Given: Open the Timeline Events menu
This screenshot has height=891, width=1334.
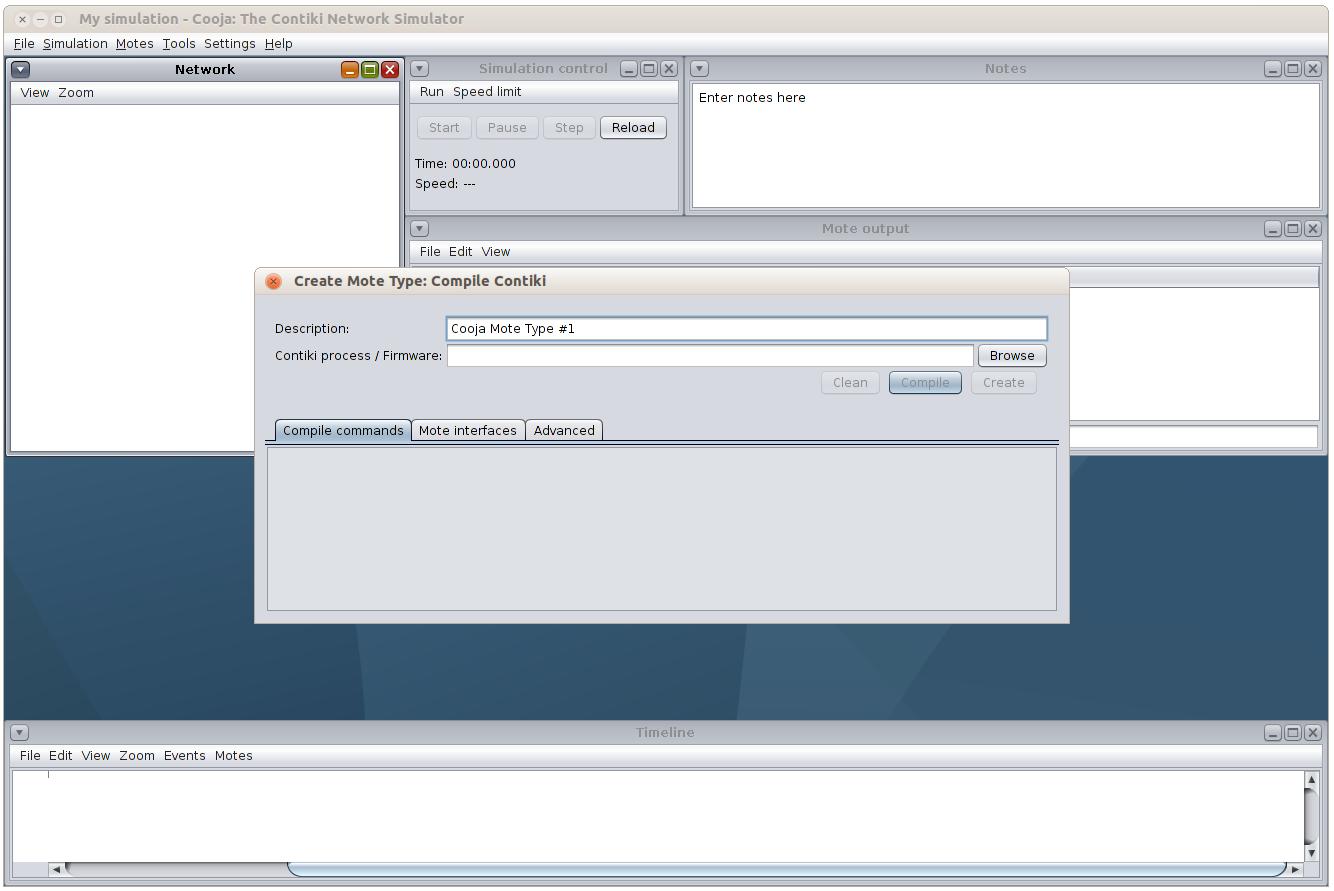Looking at the screenshot, I should pos(185,756).
